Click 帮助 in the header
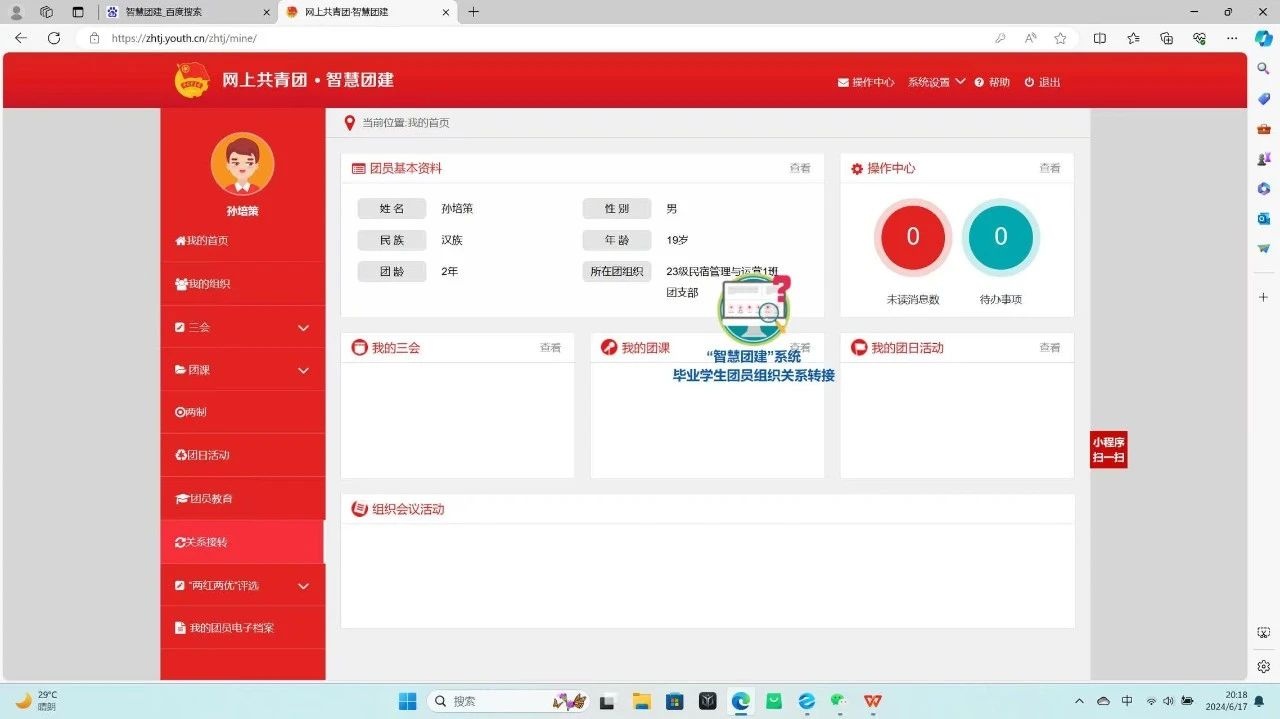This screenshot has height=719, width=1280. coord(992,82)
